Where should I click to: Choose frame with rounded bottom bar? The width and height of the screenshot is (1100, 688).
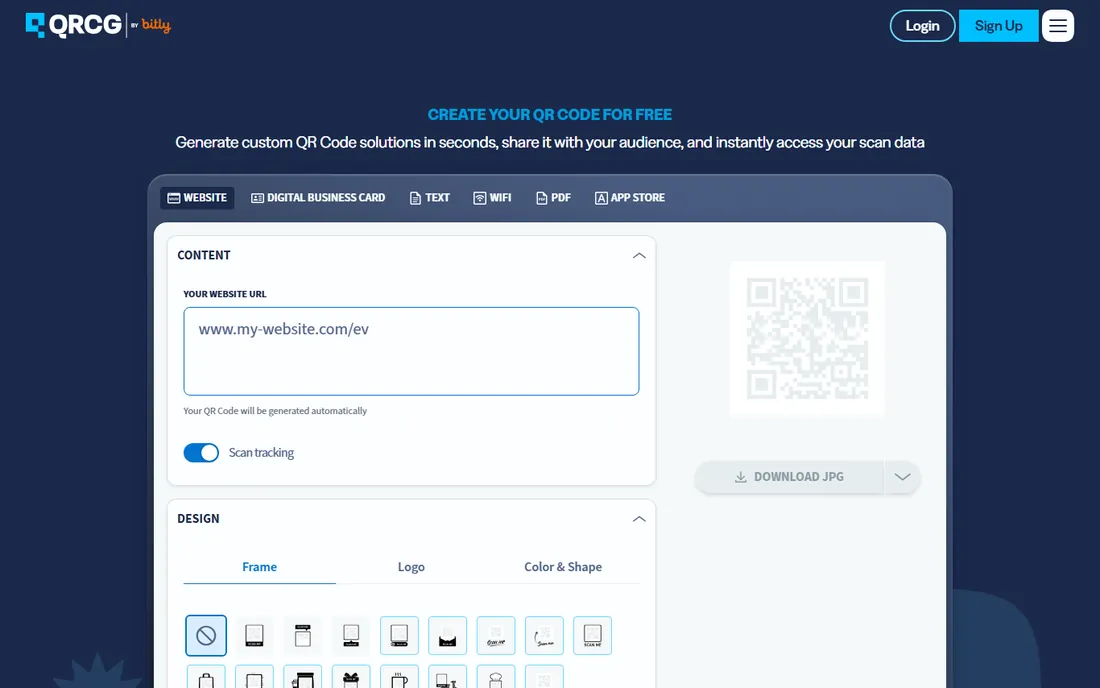[399, 635]
